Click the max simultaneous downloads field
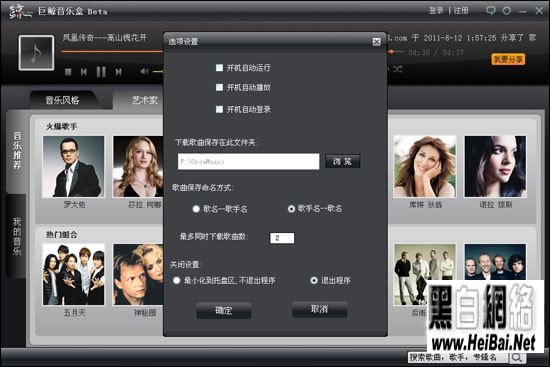Viewport: 550px width, 367px height. pos(282,238)
